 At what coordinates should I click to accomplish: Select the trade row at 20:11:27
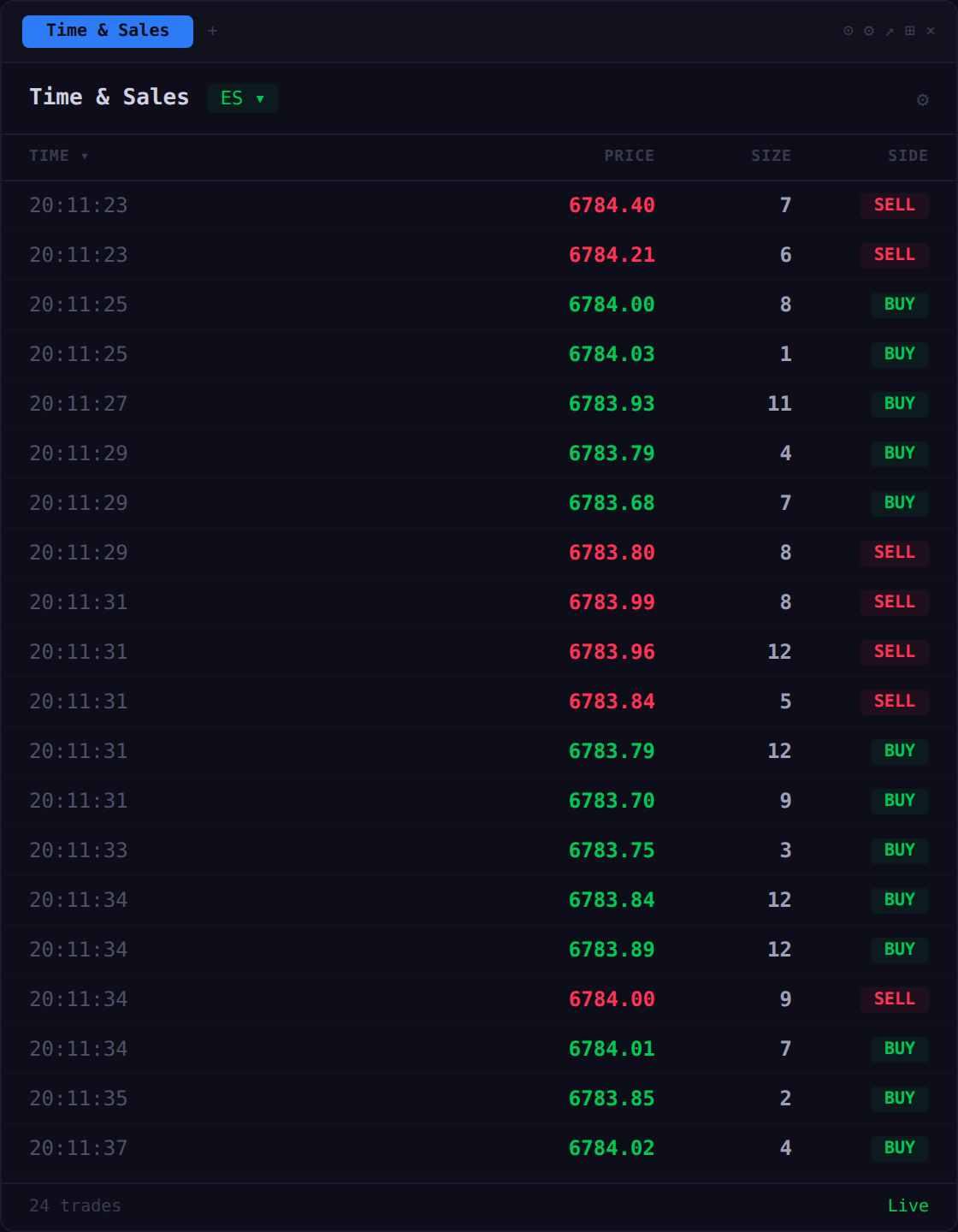pyautogui.click(x=342, y=404)
